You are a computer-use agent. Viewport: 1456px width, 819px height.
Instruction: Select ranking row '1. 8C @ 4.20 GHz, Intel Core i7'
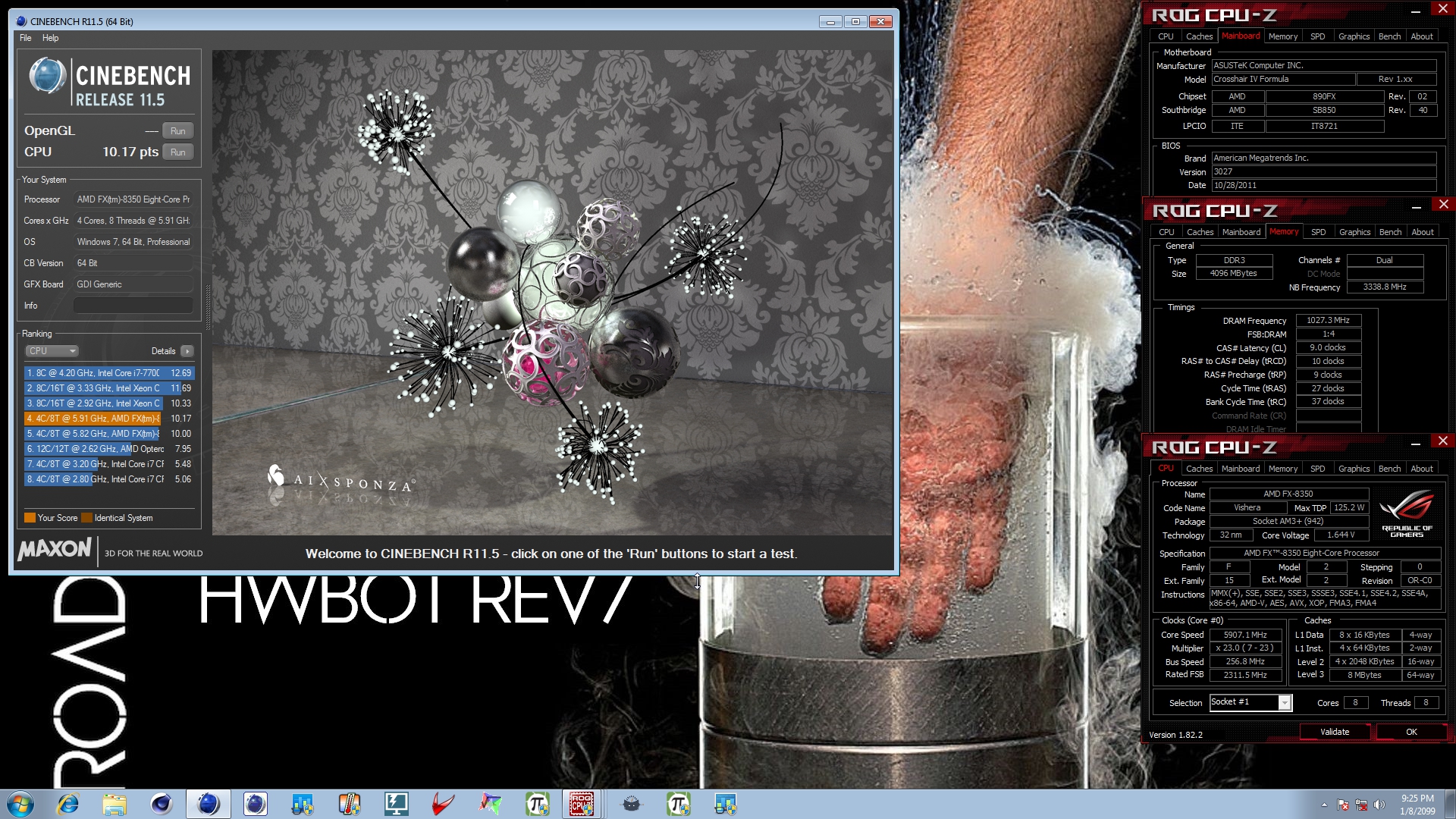coord(109,373)
